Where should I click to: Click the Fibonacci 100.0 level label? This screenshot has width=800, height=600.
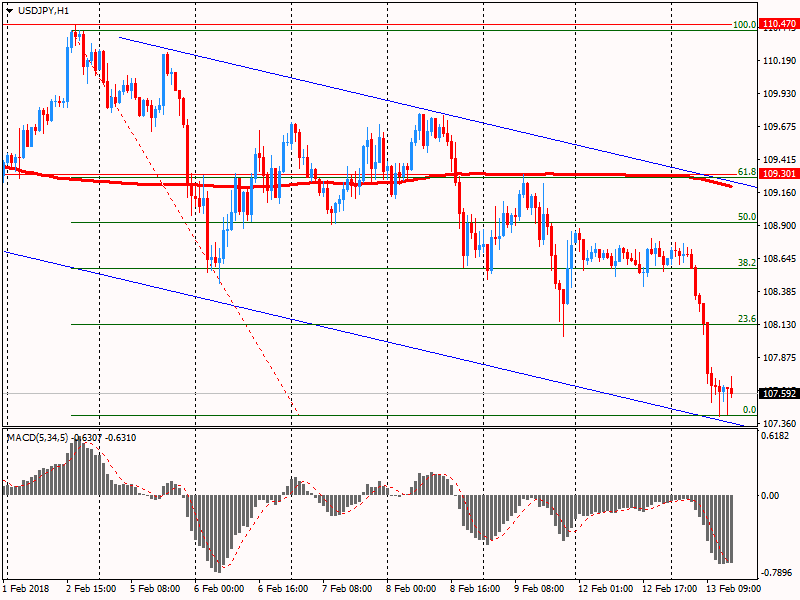tap(744, 24)
